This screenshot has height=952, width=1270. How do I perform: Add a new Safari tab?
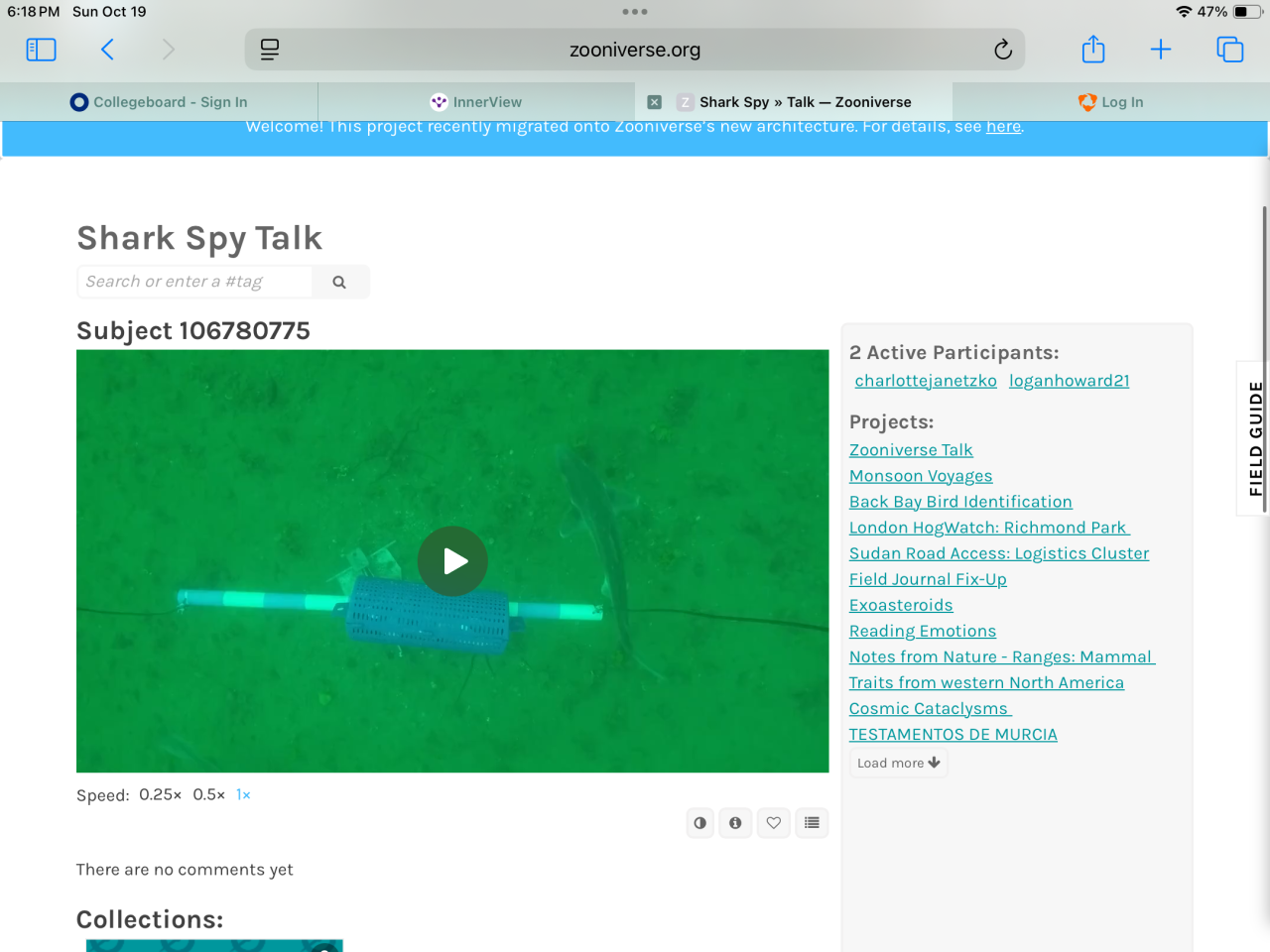click(x=1161, y=50)
